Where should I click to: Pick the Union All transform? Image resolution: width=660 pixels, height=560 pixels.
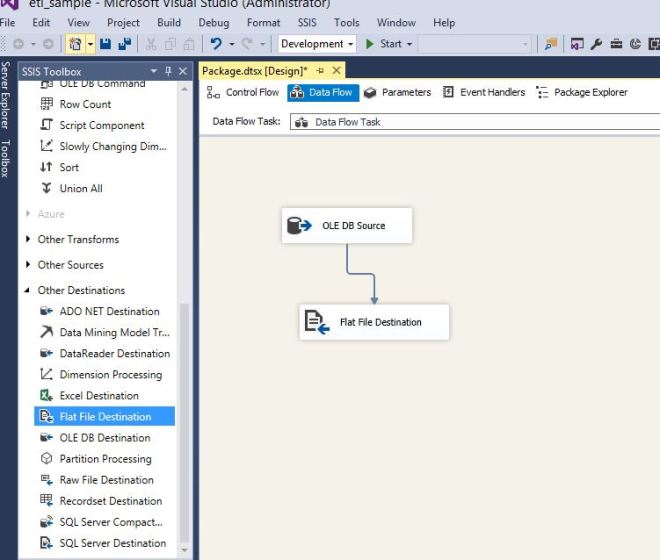click(80, 189)
